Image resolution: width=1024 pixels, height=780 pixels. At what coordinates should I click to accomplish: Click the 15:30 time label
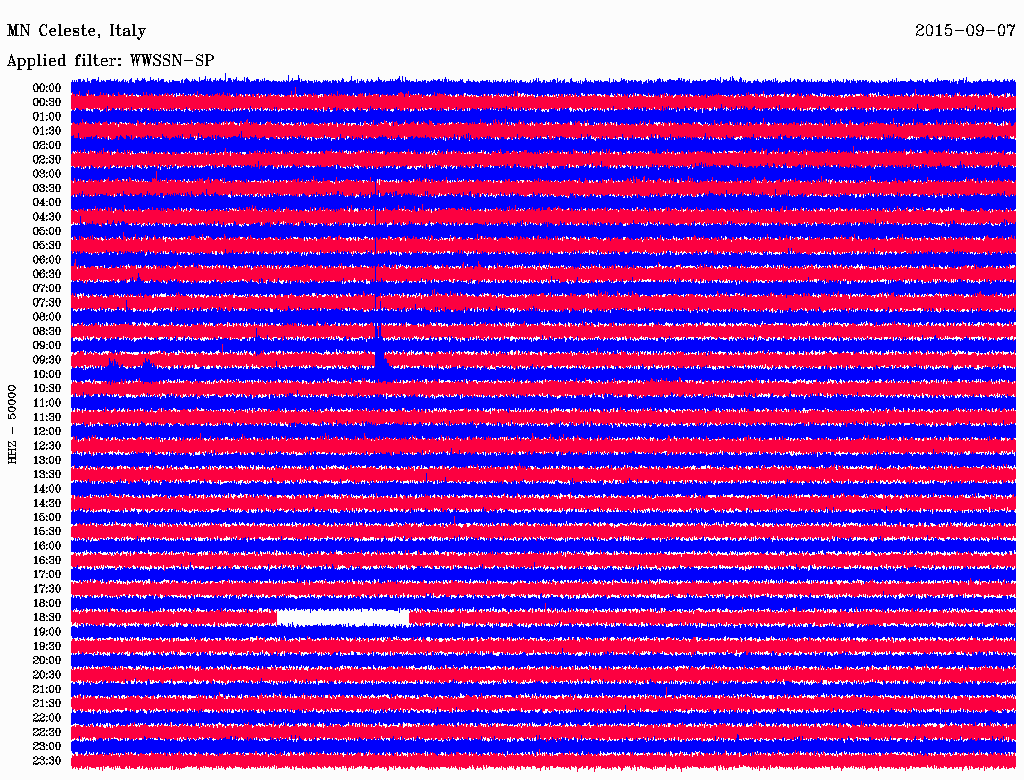coord(47,532)
